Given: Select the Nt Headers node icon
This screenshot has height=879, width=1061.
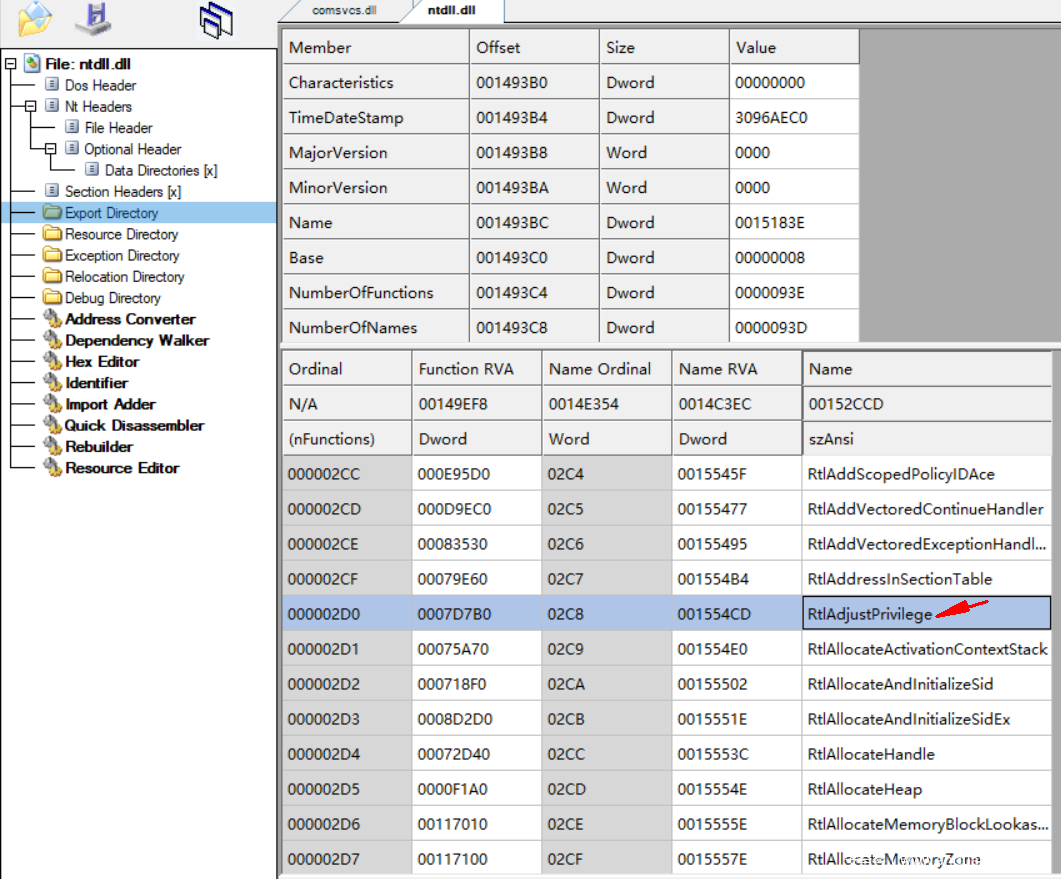Looking at the screenshot, I should 52,106.
